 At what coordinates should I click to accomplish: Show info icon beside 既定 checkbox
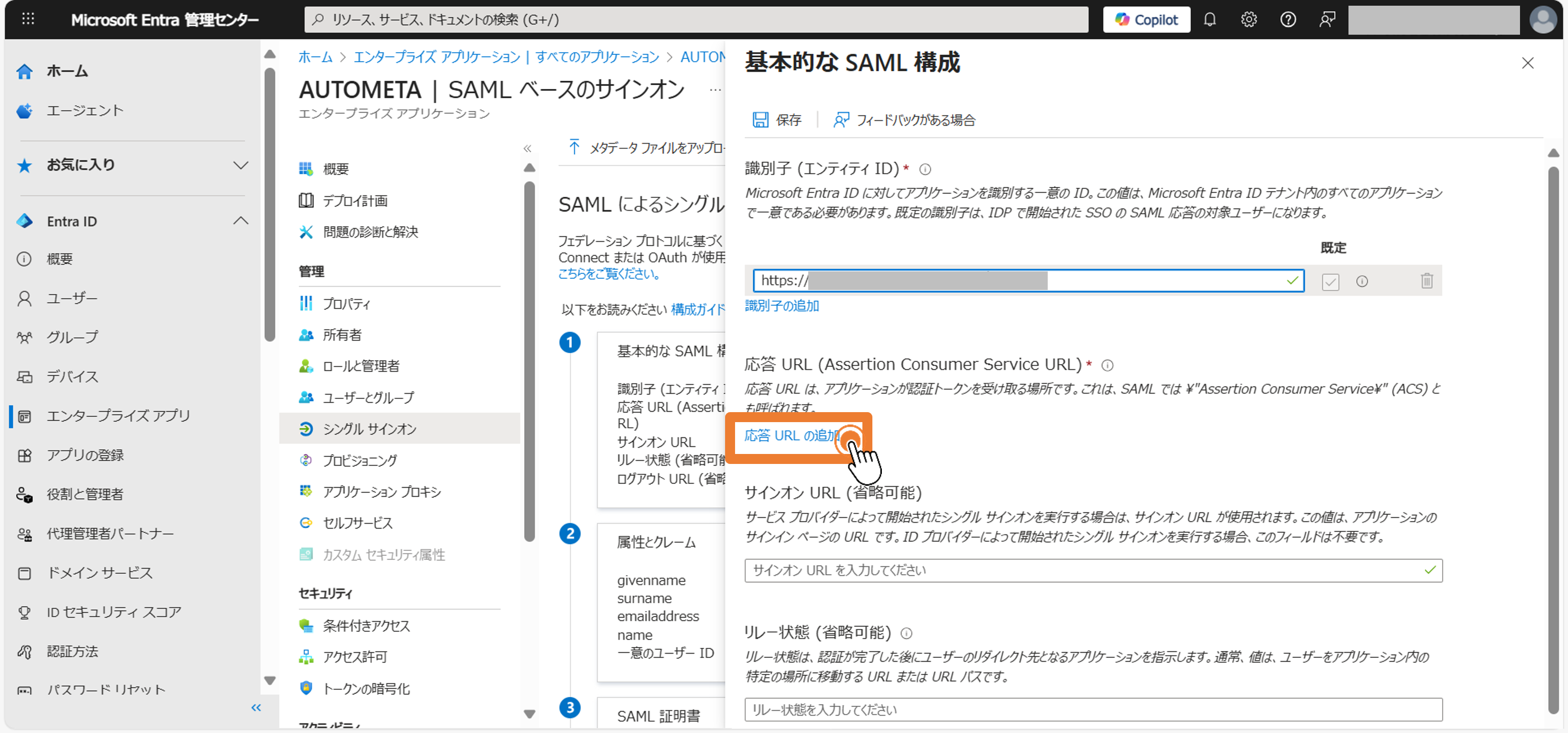[x=1362, y=281]
